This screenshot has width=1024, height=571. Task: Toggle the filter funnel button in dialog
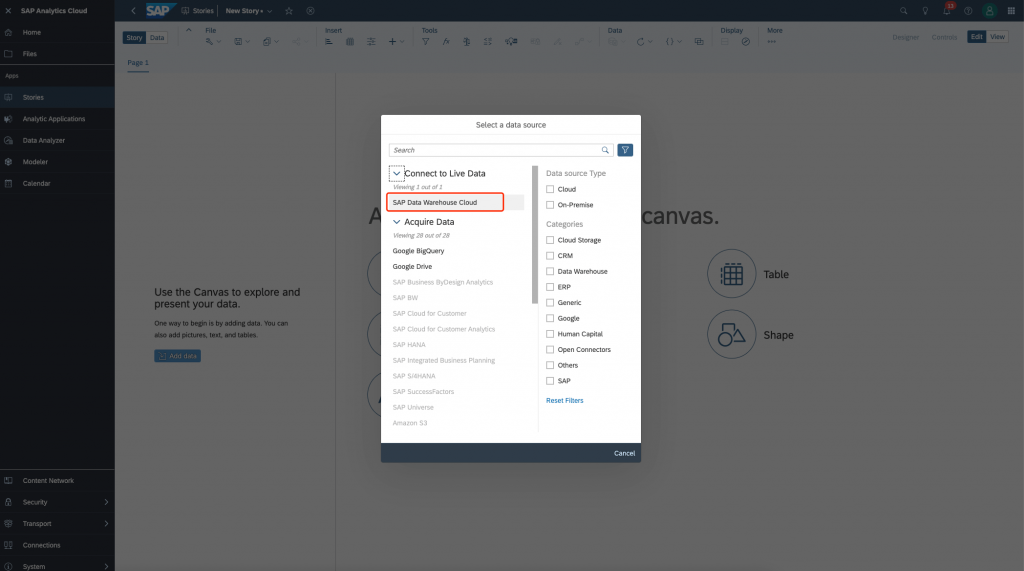pos(625,150)
